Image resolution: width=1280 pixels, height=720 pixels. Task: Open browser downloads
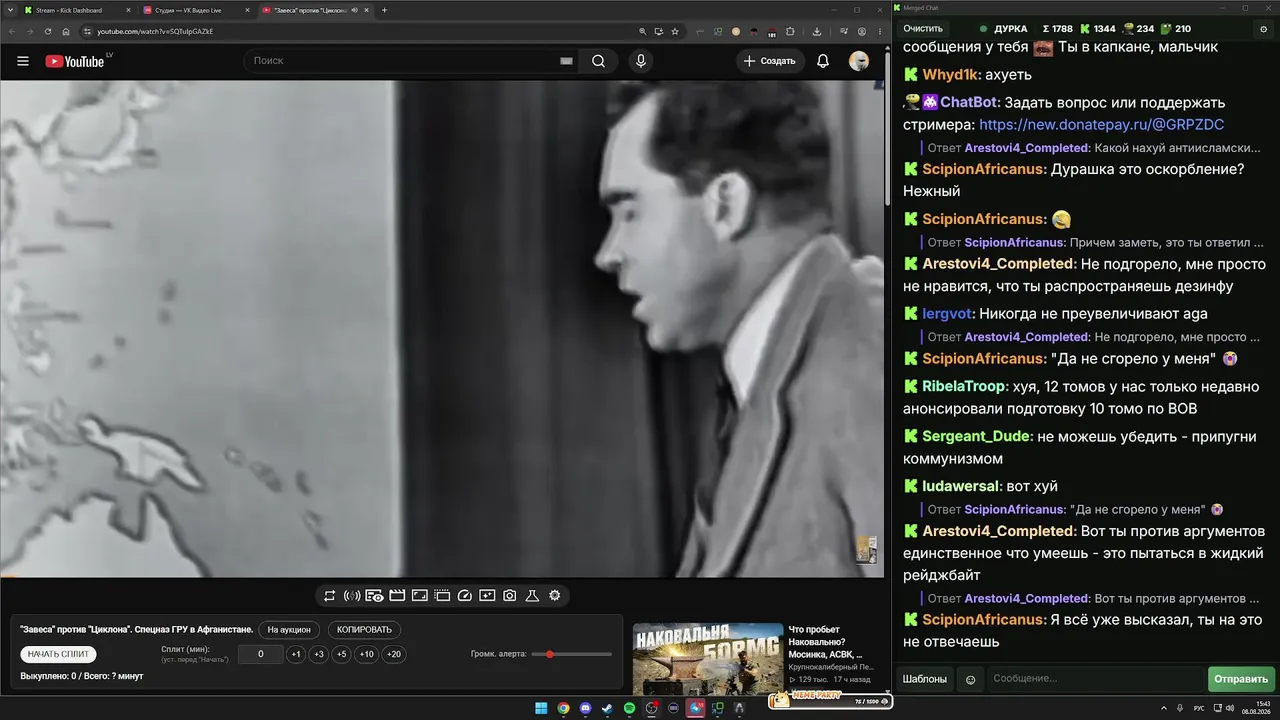pyautogui.click(x=817, y=31)
